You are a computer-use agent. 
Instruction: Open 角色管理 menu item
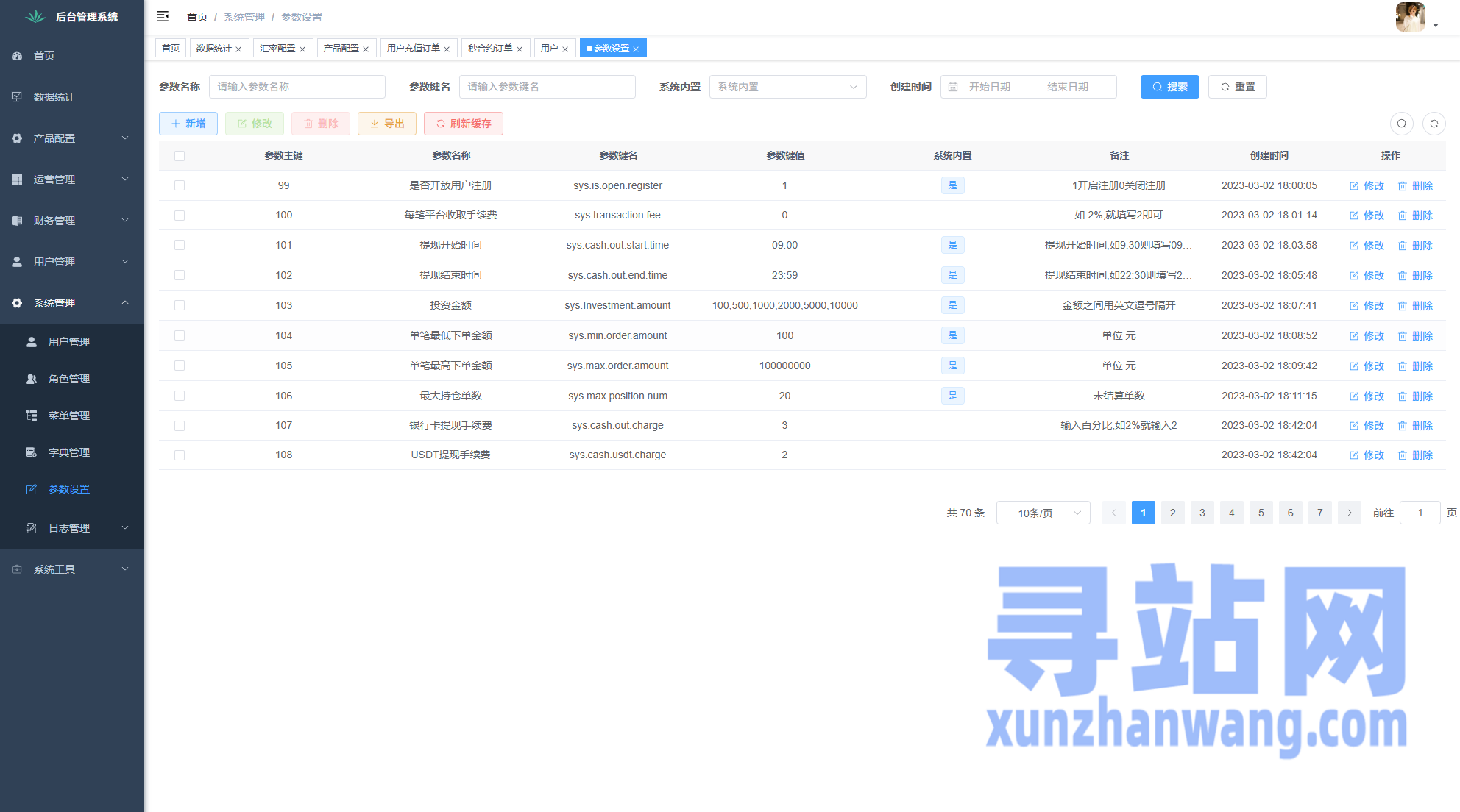click(x=68, y=379)
